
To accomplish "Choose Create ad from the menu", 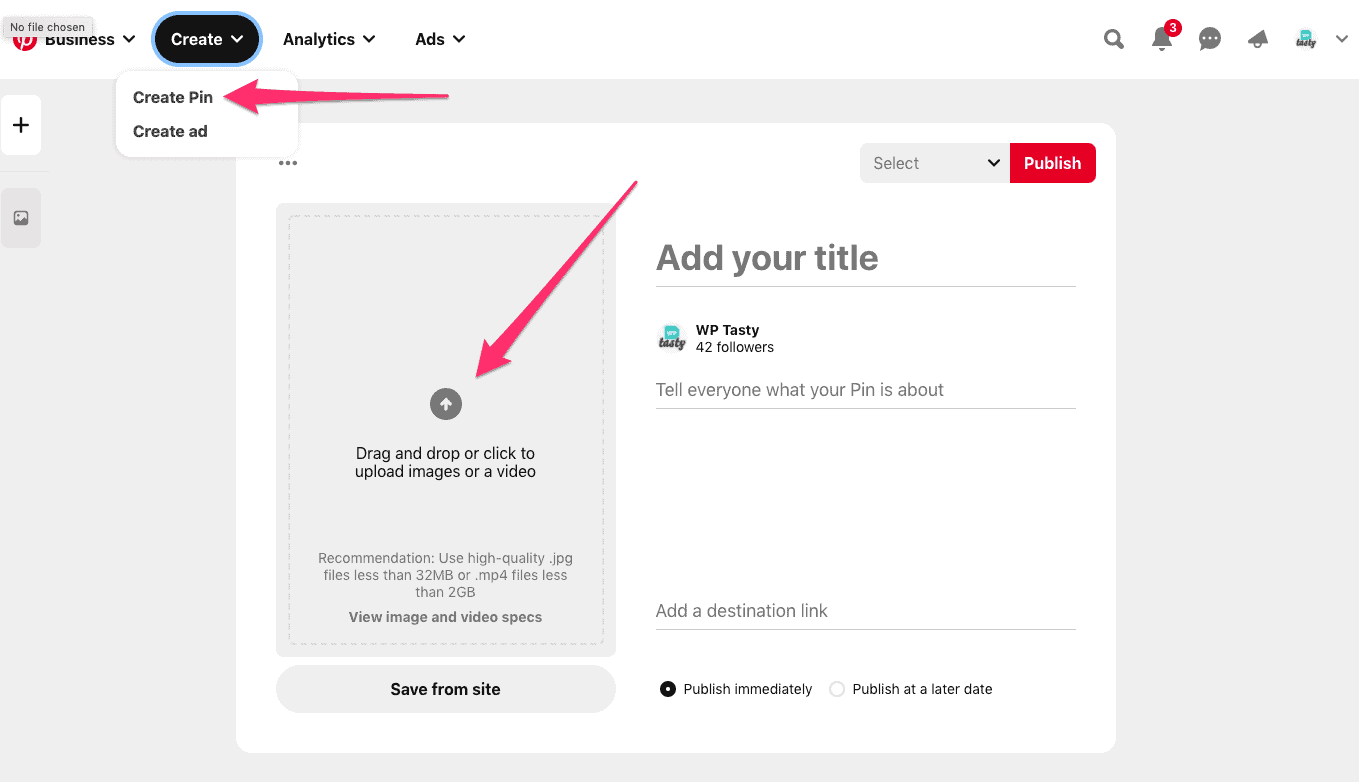I will 169,131.
